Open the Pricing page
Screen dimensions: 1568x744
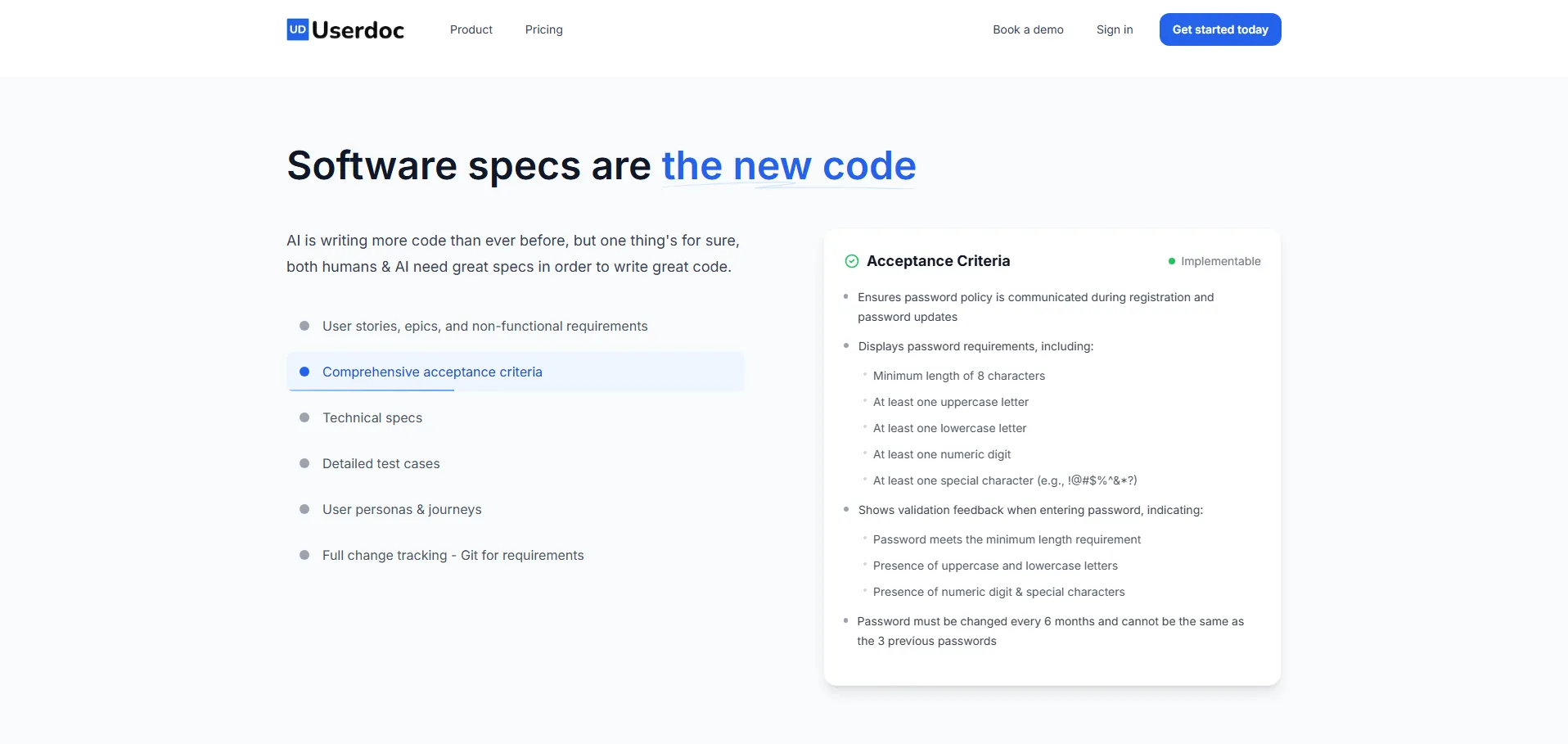[x=543, y=29]
